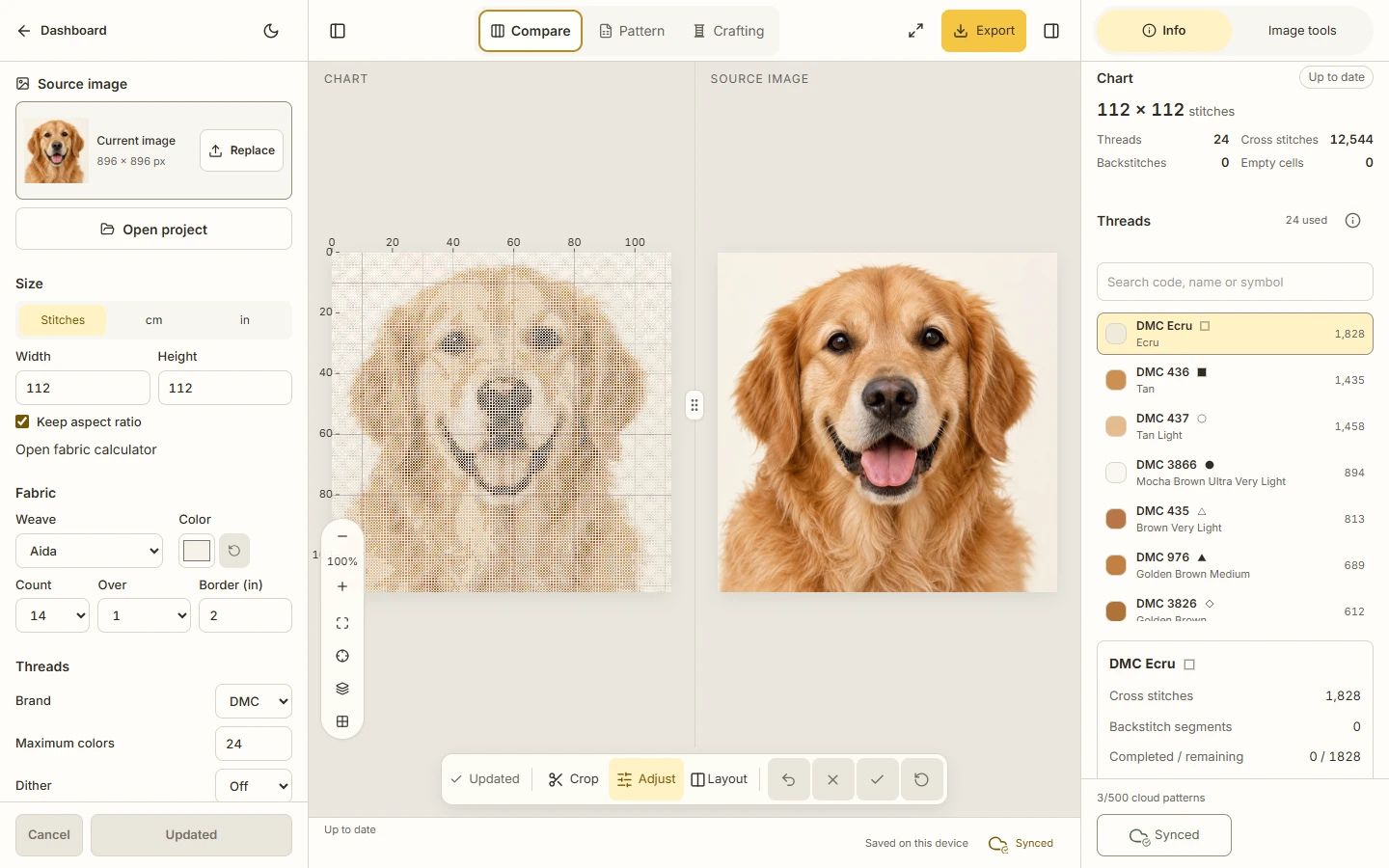This screenshot has height=868, width=1389.
Task: Zoom out with the minus icon
Action: pyautogui.click(x=342, y=536)
